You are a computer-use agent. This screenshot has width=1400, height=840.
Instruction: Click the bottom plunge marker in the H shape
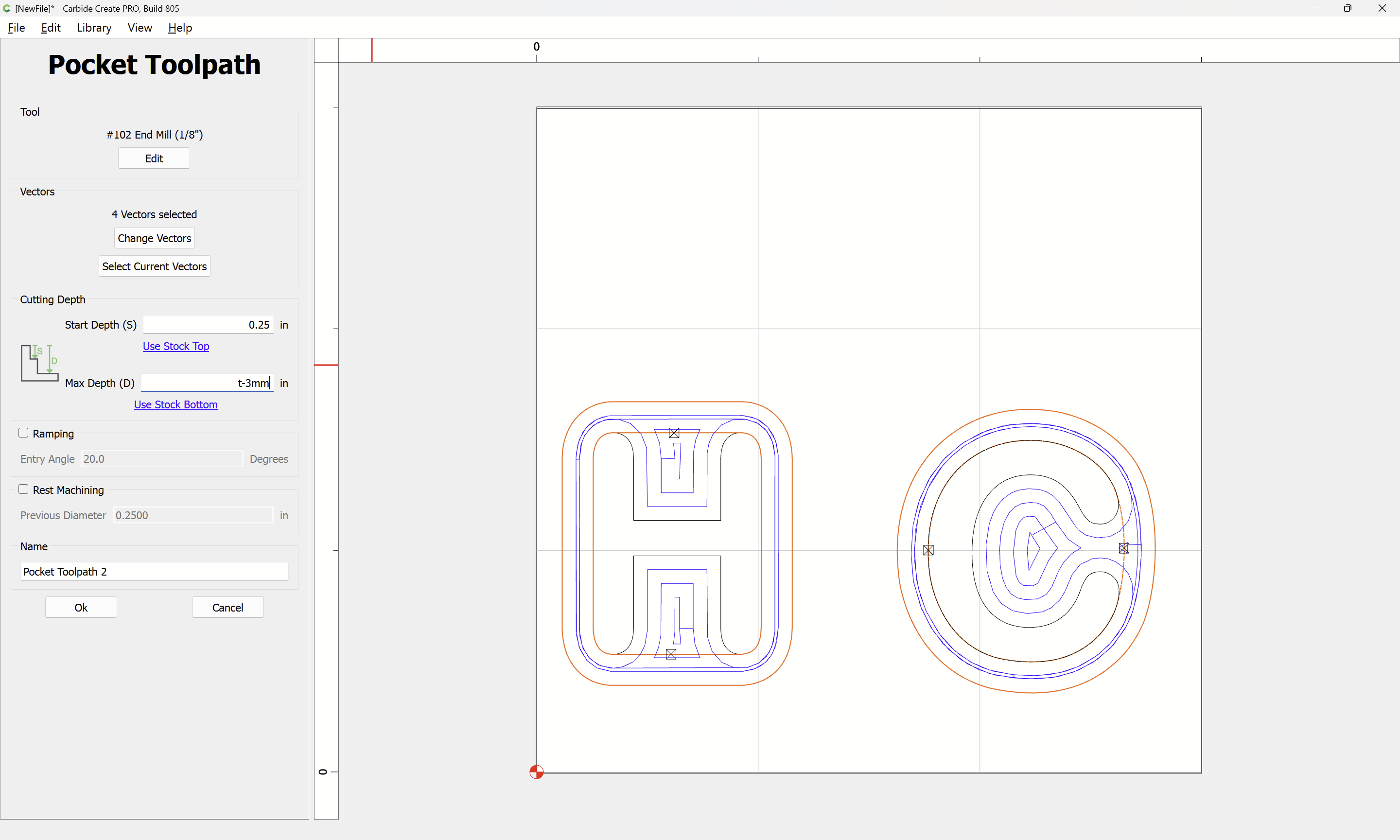coord(671,654)
